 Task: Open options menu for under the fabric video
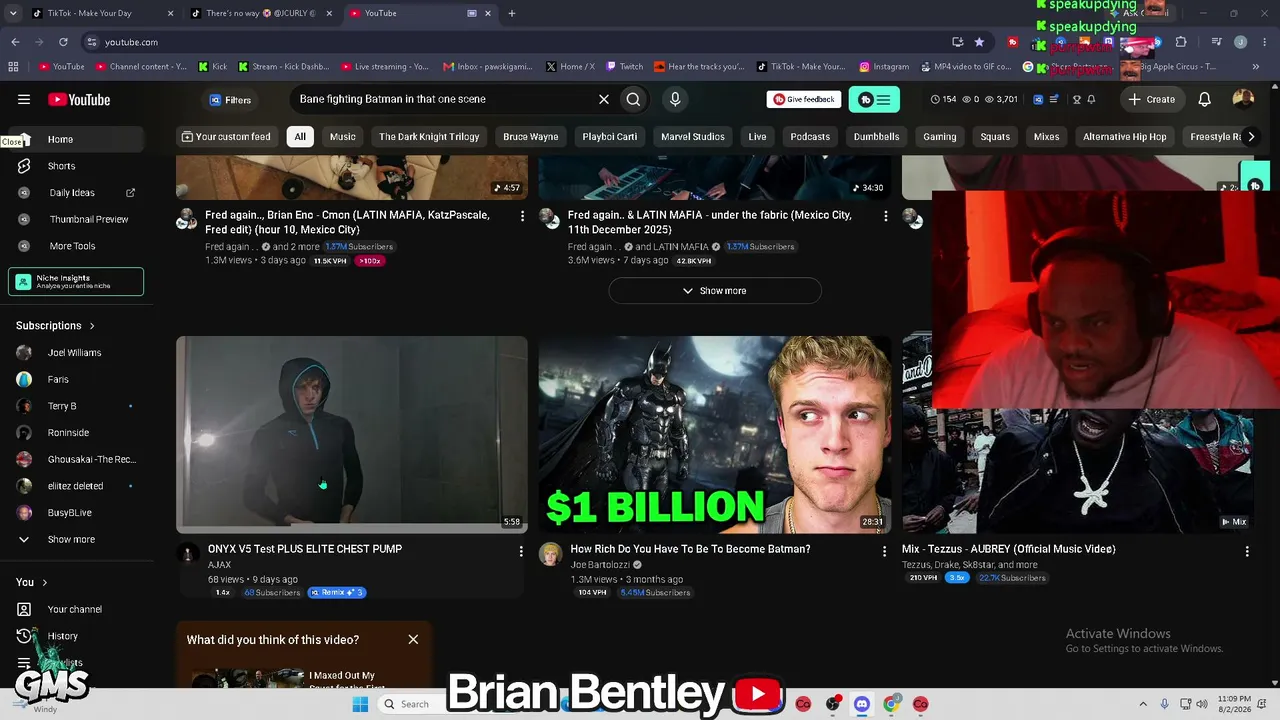885,216
